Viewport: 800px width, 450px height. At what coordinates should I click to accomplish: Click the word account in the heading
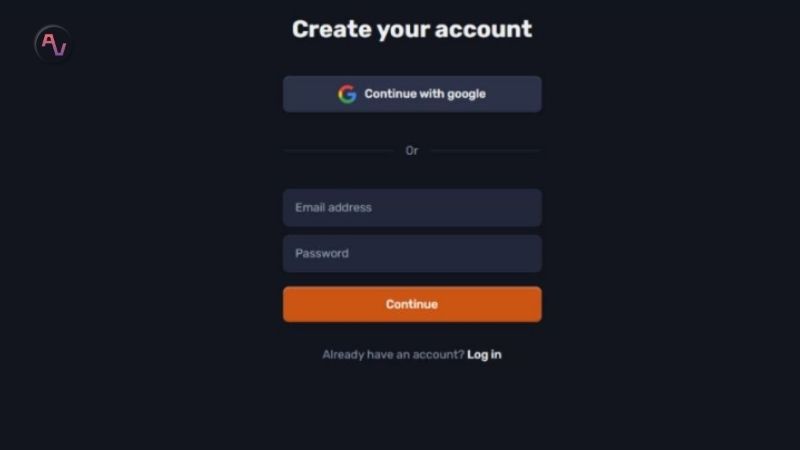coord(484,29)
